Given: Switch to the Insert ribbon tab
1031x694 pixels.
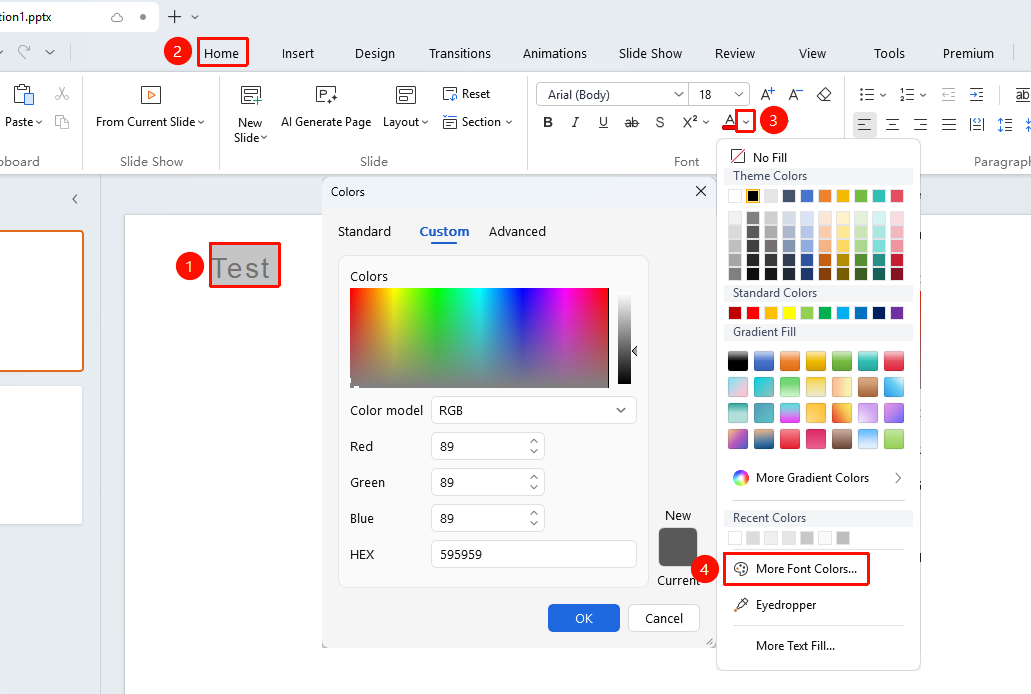Looking at the screenshot, I should 298,54.
